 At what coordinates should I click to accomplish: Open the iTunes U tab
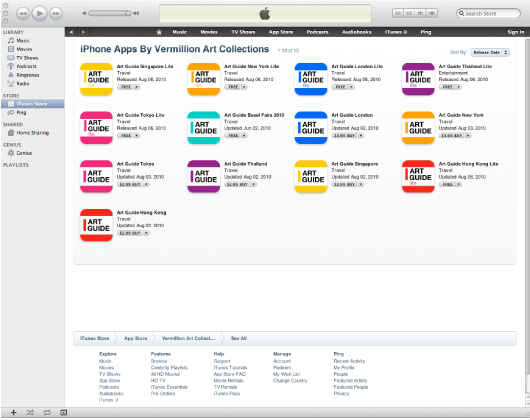click(x=396, y=32)
